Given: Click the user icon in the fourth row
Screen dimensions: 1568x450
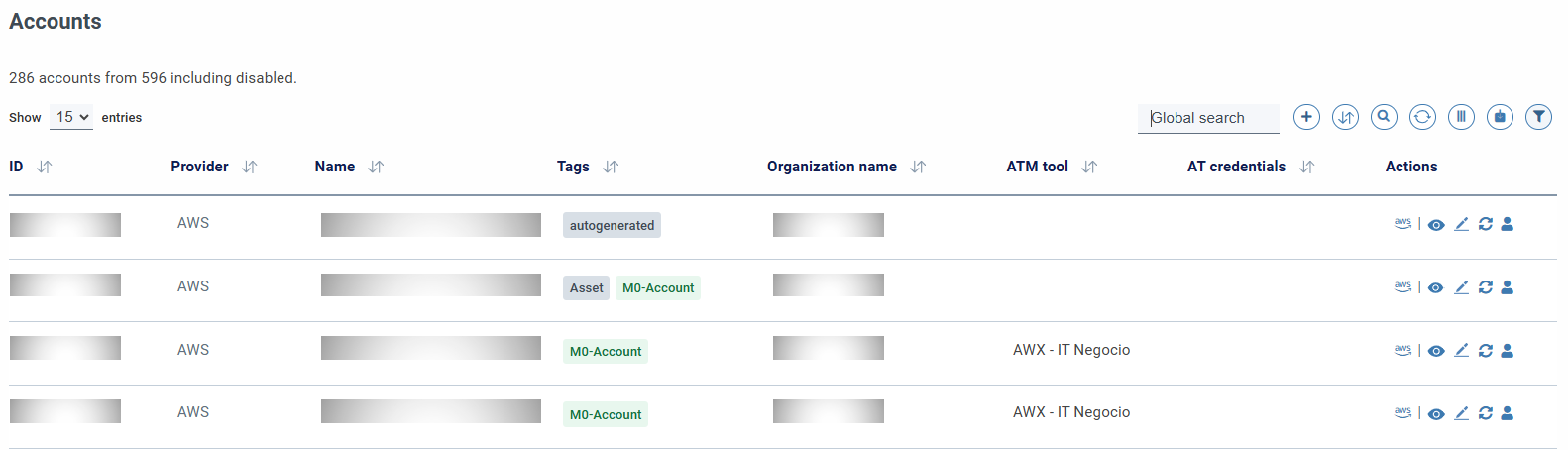Looking at the screenshot, I should [1507, 413].
